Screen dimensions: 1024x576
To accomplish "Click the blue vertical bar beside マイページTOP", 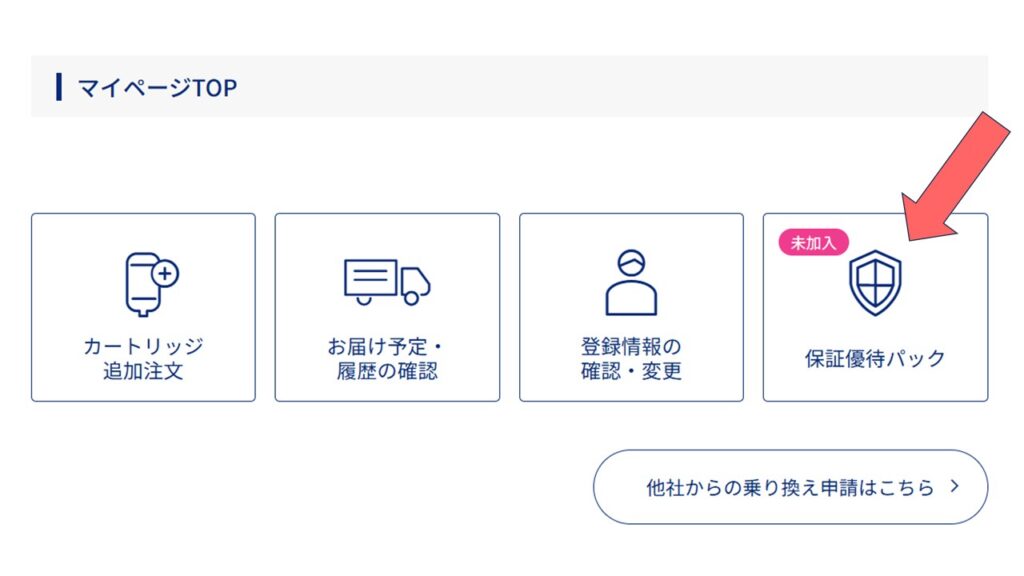I will click(x=60, y=87).
